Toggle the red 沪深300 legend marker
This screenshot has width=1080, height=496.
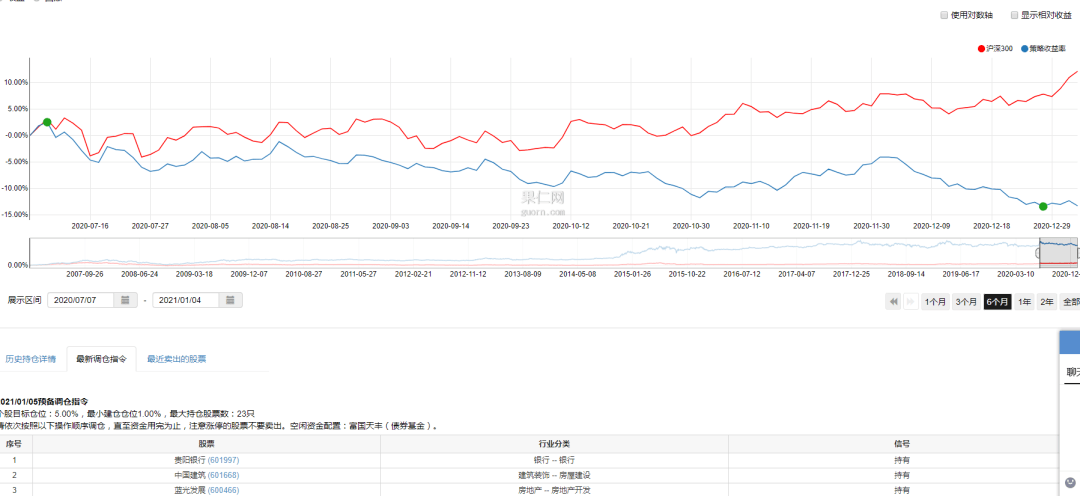pos(981,49)
